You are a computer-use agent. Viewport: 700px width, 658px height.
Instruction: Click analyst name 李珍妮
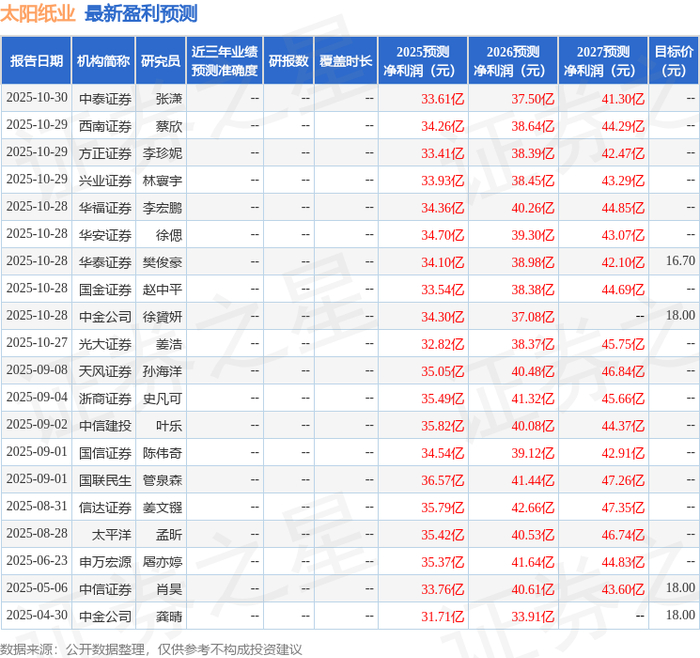pos(162,153)
